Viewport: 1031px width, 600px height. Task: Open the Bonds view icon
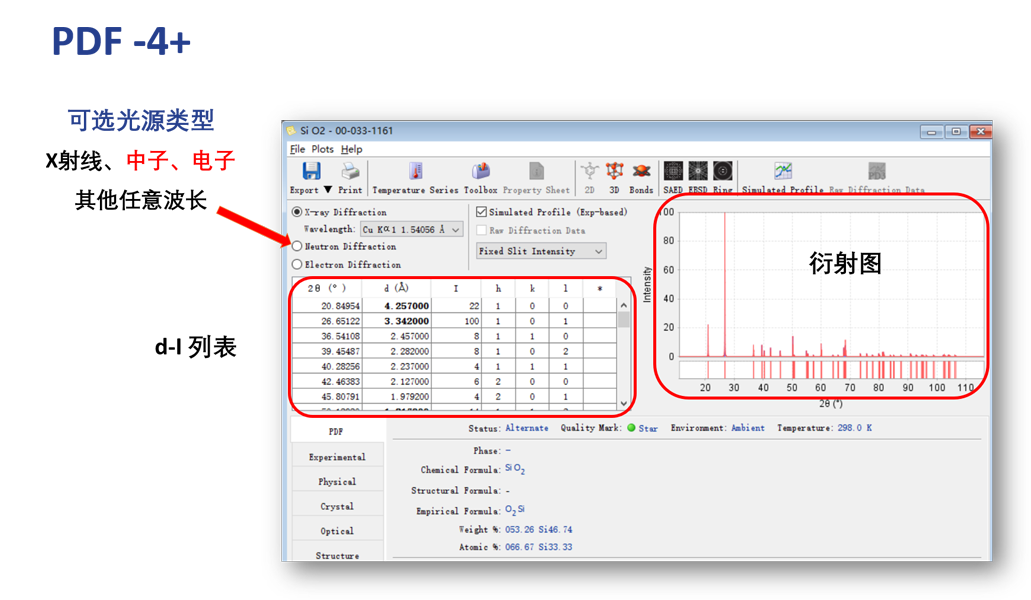(x=641, y=172)
